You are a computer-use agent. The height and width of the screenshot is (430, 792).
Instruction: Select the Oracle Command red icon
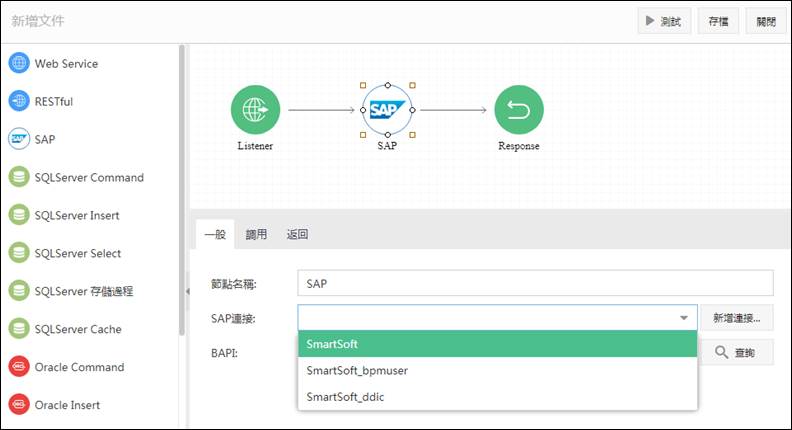point(19,366)
